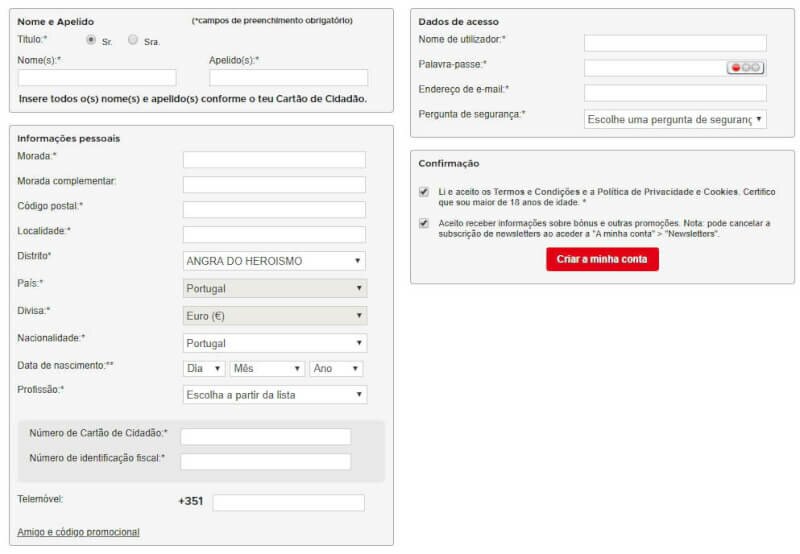800x554 pixels.
Task: Focus the Número de identificação fiscal field
Action: 265,462
